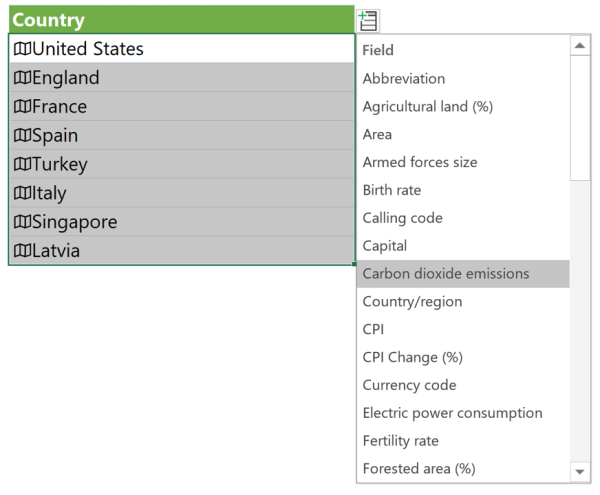
Task: Choose the Abbreviation field
Action: [x=404, y=79]
